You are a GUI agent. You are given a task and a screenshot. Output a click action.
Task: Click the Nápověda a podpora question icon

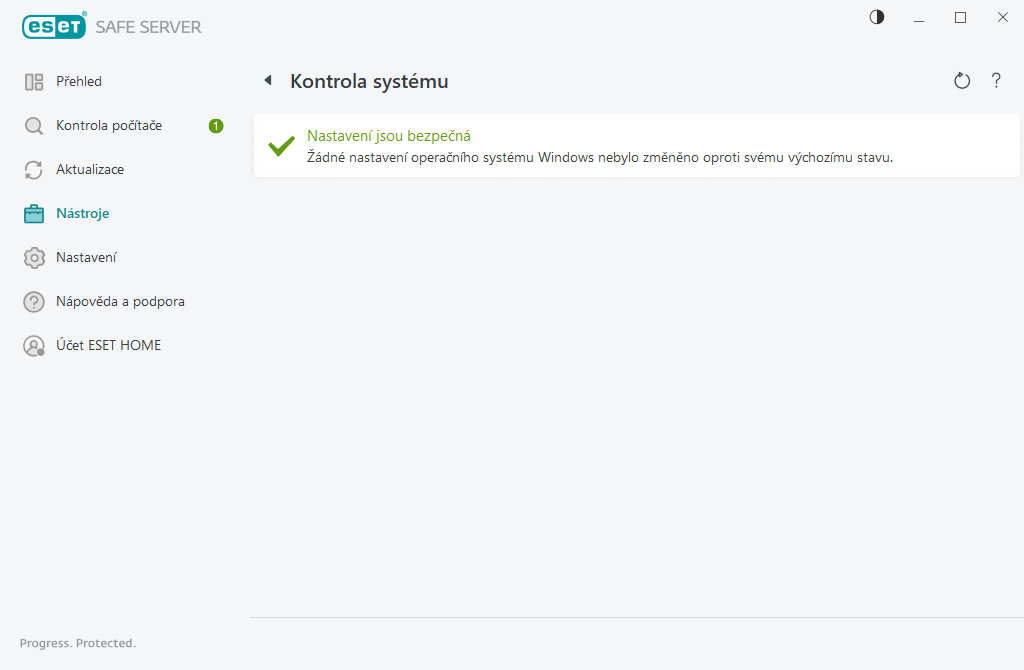[x=33, y=301]
